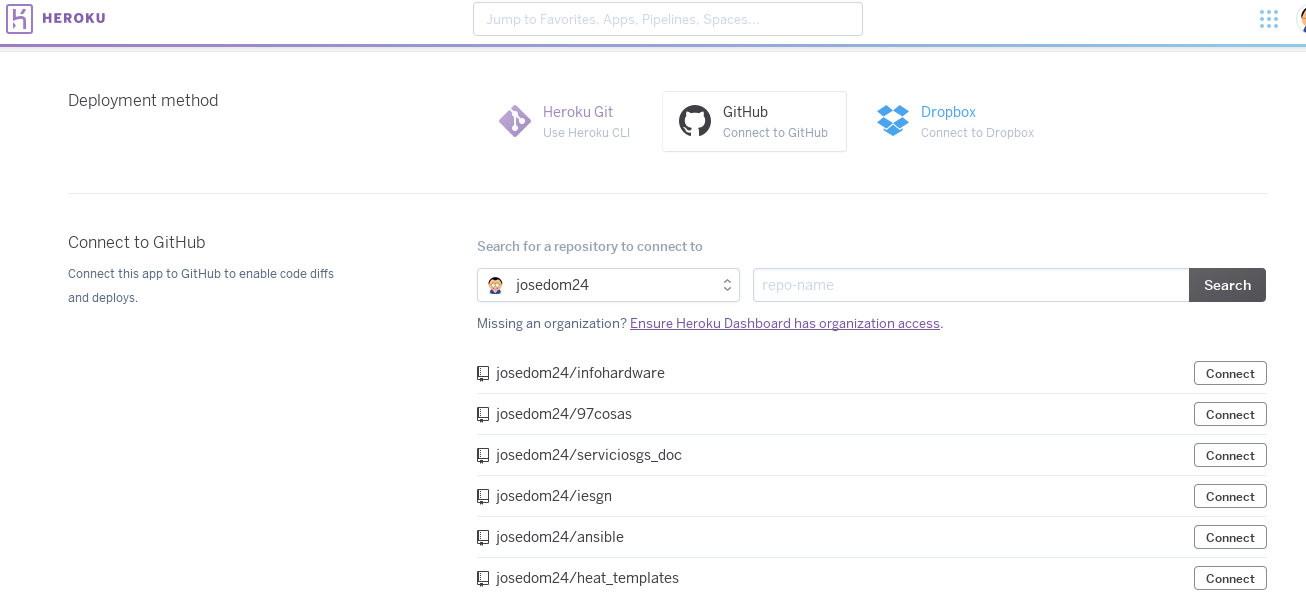The width and height of the screenshot is (1306, 595).
Task: Connect the josedom24/97cosas repository
Action: pyautogui.click(x=1229, y=414)
